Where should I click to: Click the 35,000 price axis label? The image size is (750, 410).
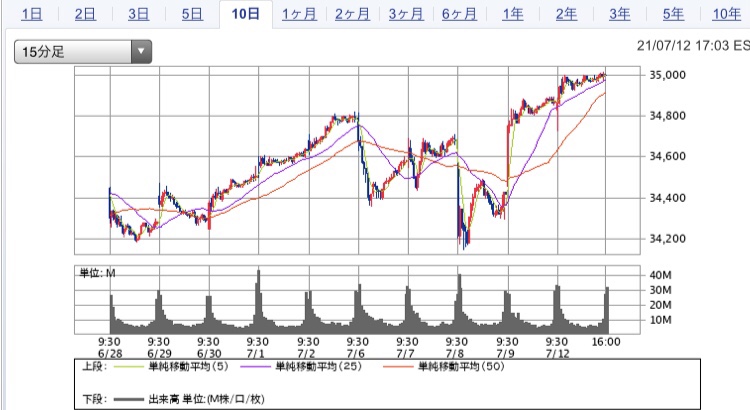click(667, 75)
